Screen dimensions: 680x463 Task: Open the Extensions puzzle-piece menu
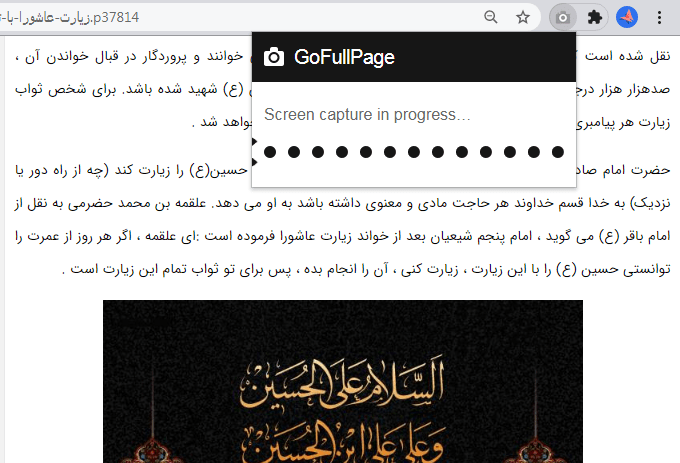595,17
